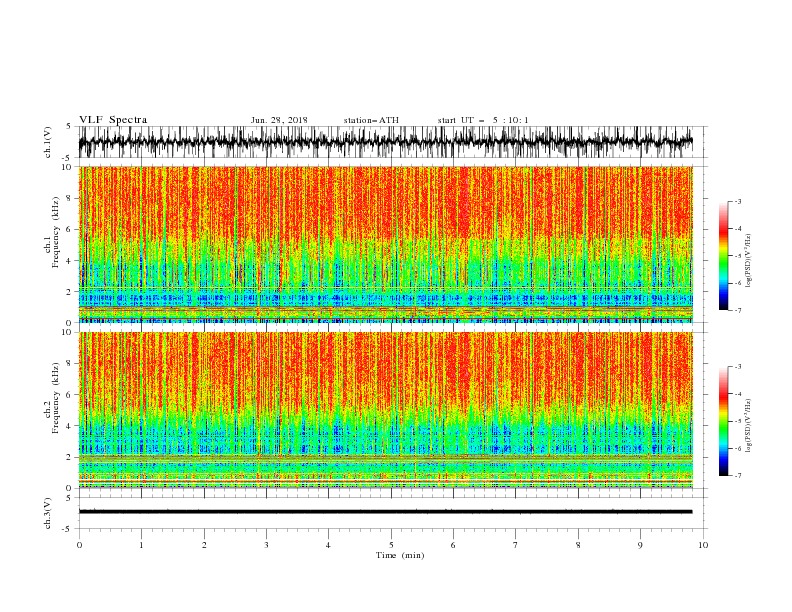The width and height of the screenshot is (792, 612).
Task: Click the ch.2 spectrogram color bar
Action: click(723, 421)
